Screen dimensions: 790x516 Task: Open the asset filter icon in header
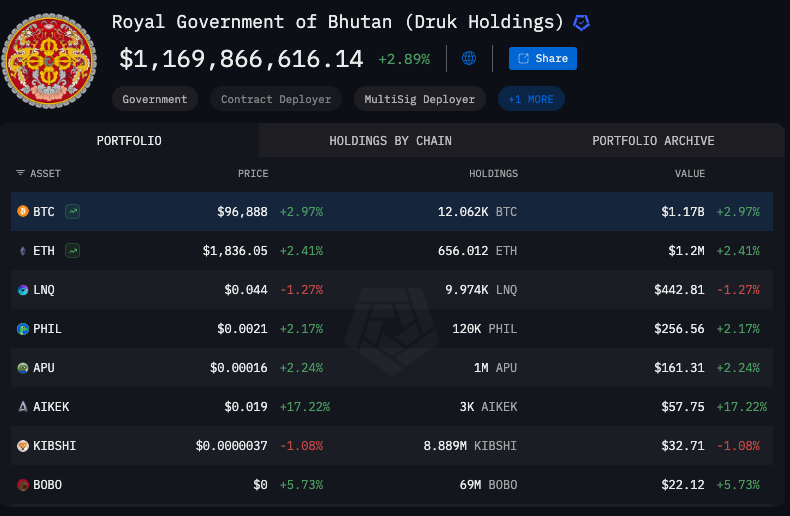pos(21,173)
